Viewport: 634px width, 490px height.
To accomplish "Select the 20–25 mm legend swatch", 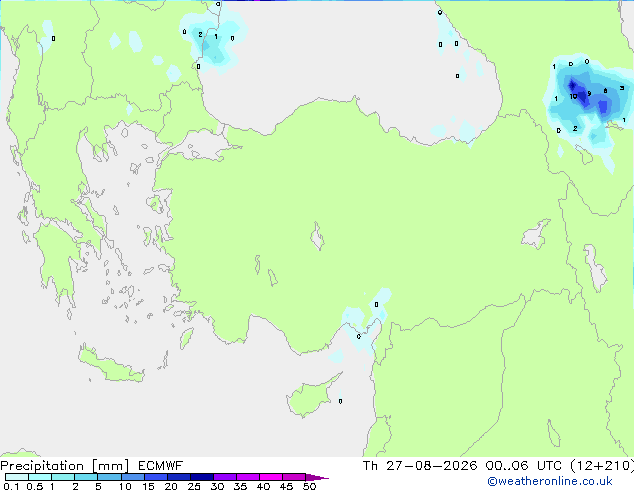I will 179,477.
